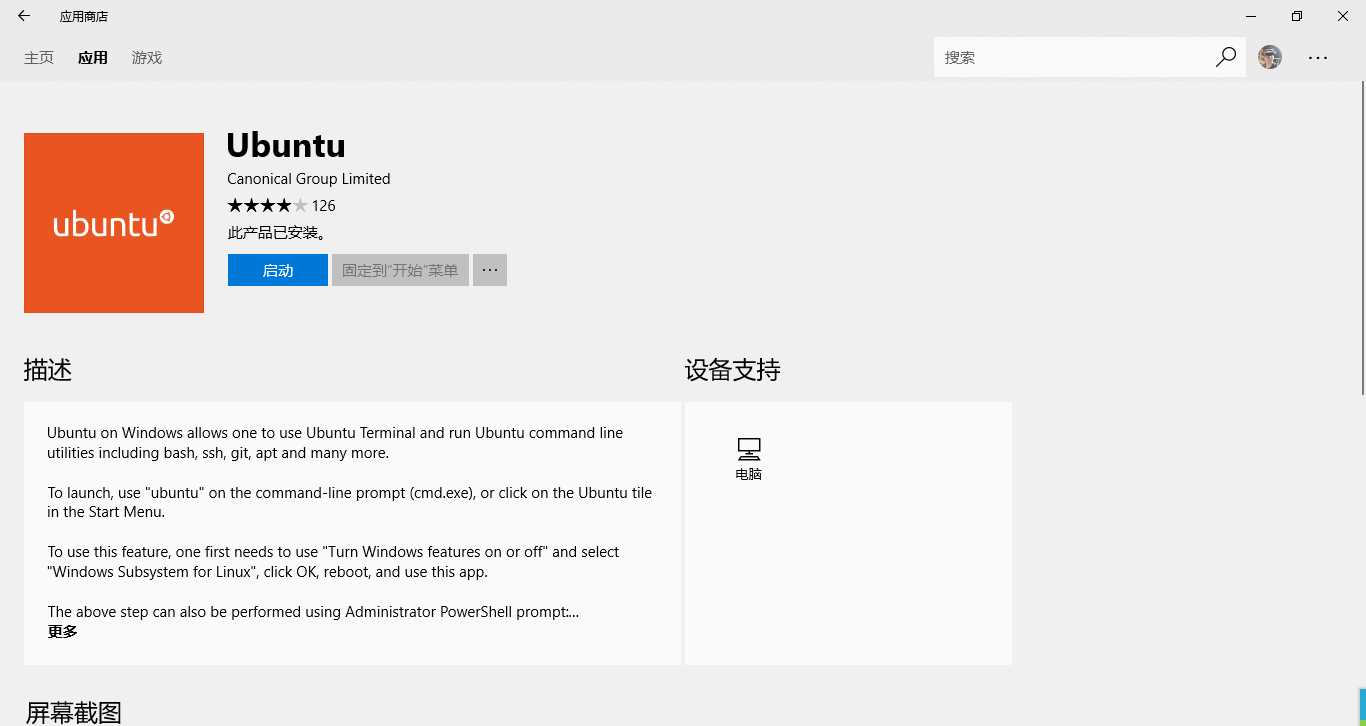Screen dimensions: 1366x726
Task: Switch to the 应用 tab
Action: pyautogui.click(x=93, y=58)
